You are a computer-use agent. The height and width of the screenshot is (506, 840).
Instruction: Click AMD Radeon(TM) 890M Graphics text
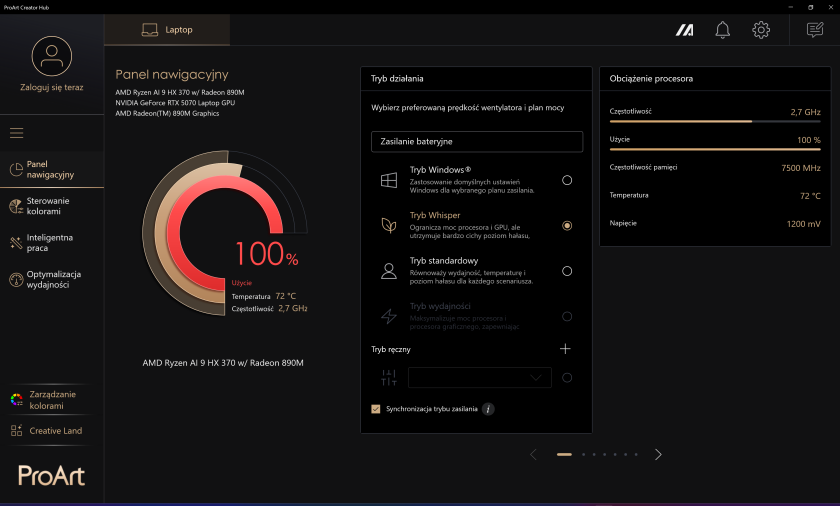tap(167, 114)
